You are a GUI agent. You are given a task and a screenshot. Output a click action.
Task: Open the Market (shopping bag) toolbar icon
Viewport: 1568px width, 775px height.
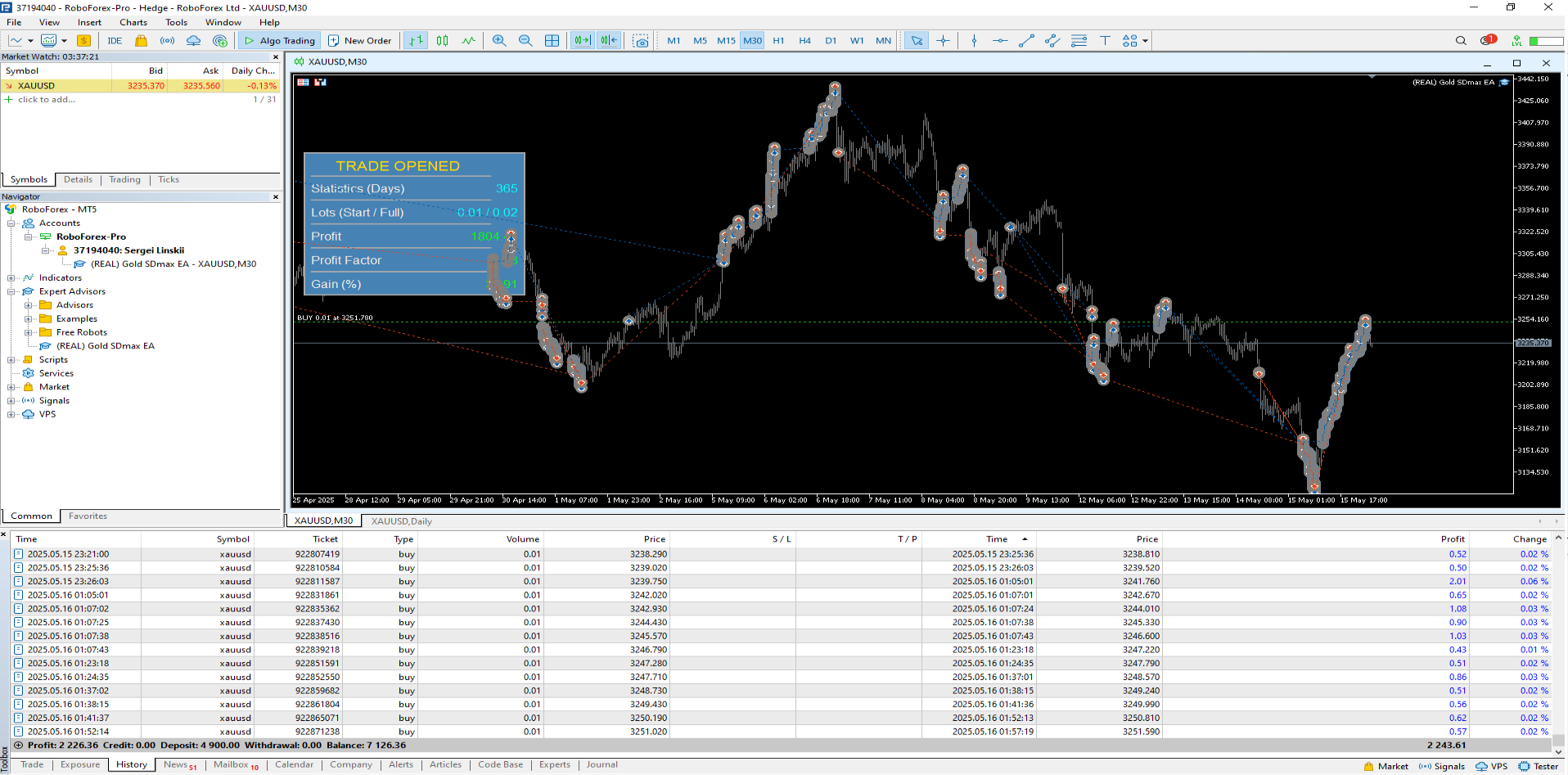142,40
